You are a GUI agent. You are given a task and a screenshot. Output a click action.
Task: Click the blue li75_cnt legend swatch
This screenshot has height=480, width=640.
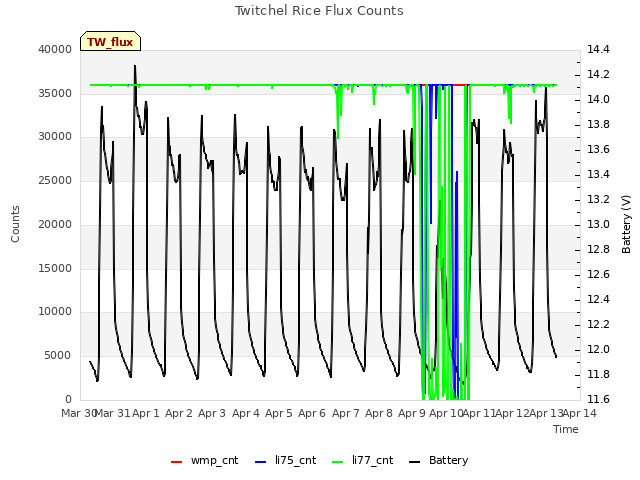pyautogui.click(x=260, y=462)
